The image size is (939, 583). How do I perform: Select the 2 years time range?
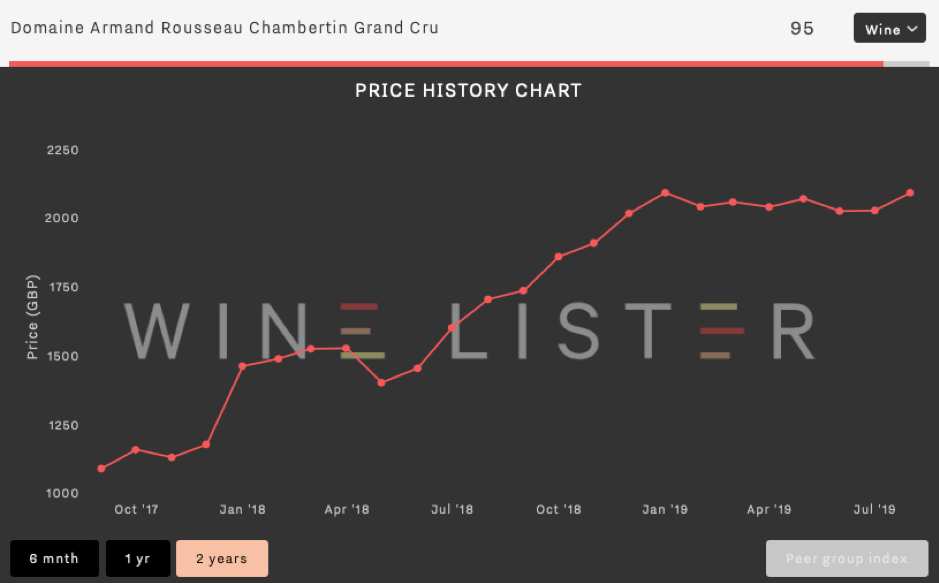click(x=222, y=558)
